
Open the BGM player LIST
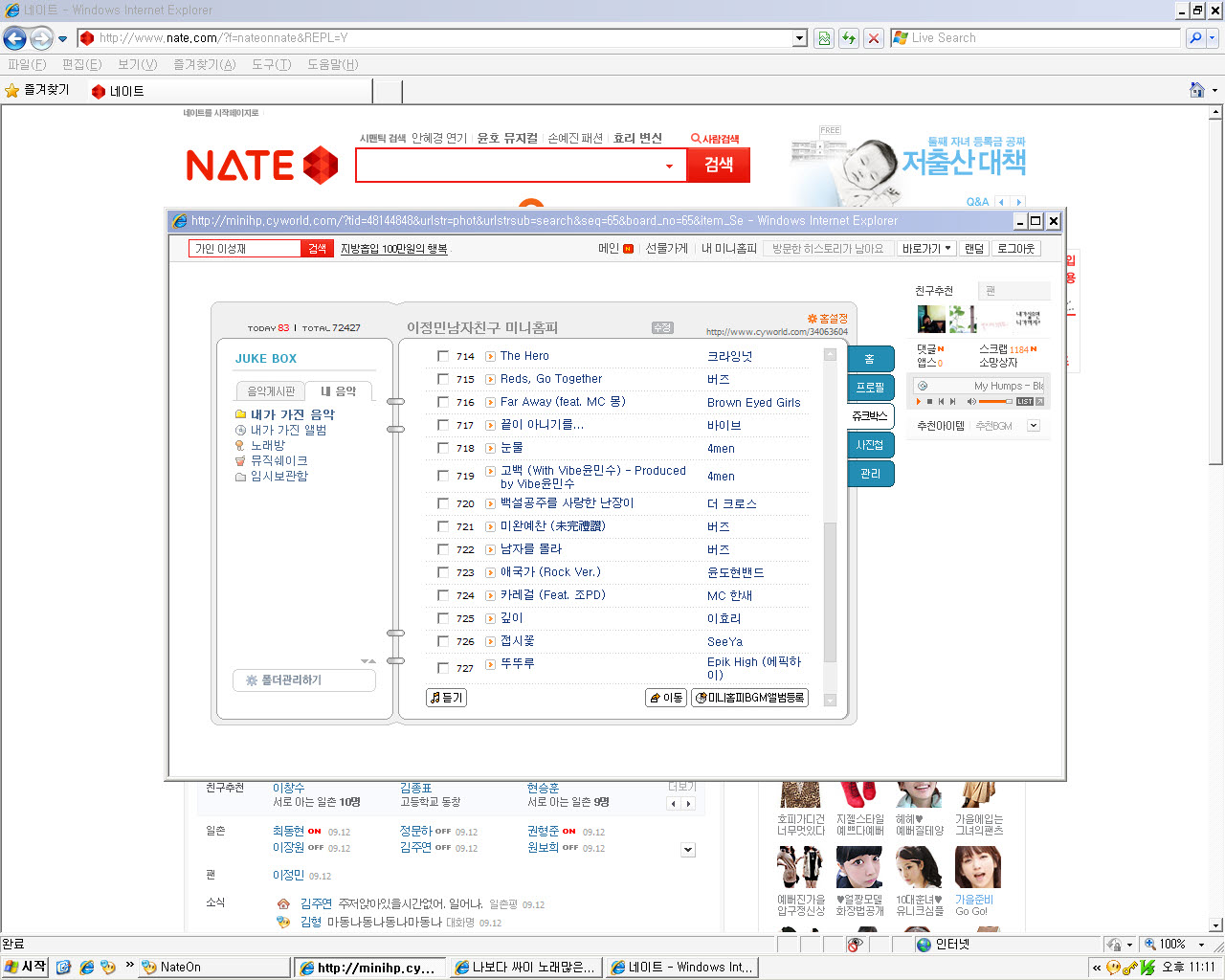pos(1025,402)
